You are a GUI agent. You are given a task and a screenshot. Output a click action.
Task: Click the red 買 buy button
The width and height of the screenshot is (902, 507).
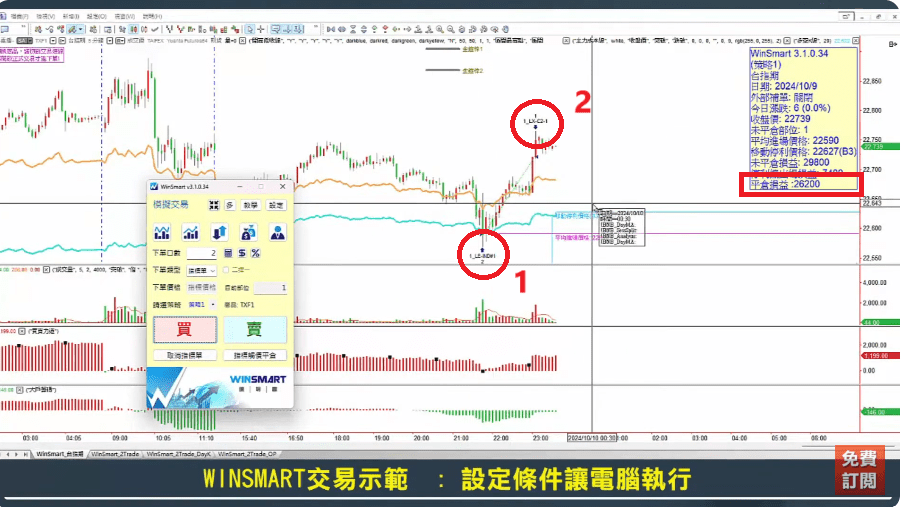[x=185, y=329]
